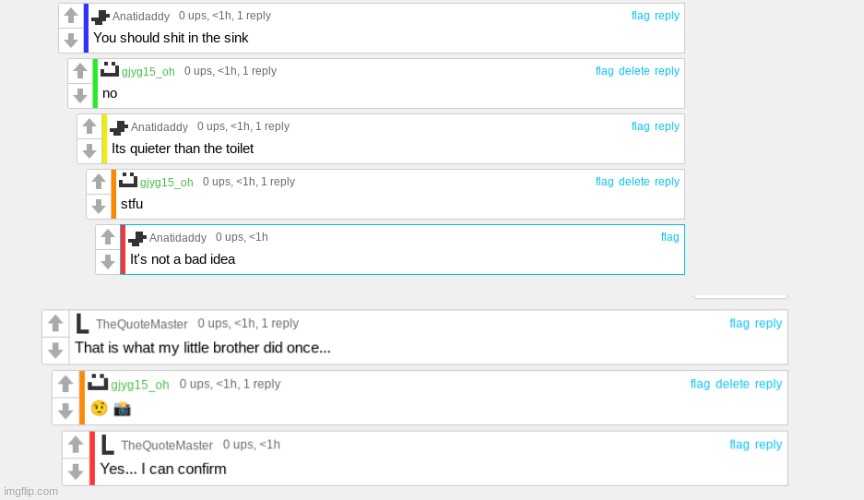864x500 pixels.
Task: Open Anatidaddy's profile from the top comment
Action: (141, 16)
